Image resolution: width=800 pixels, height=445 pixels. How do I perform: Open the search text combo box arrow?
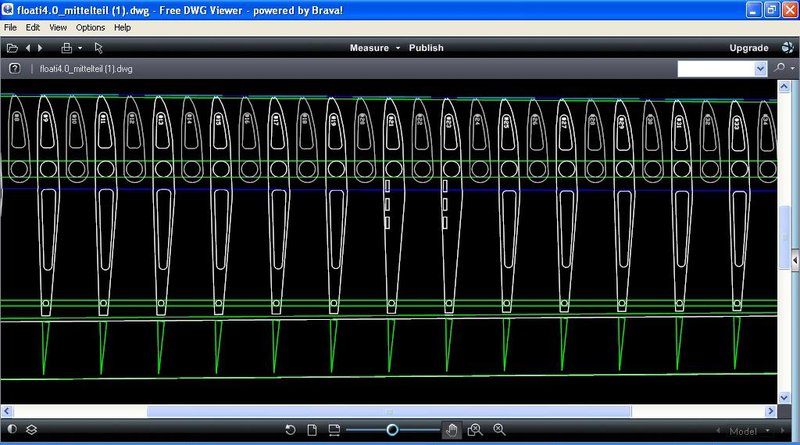(x=759, y=69)
